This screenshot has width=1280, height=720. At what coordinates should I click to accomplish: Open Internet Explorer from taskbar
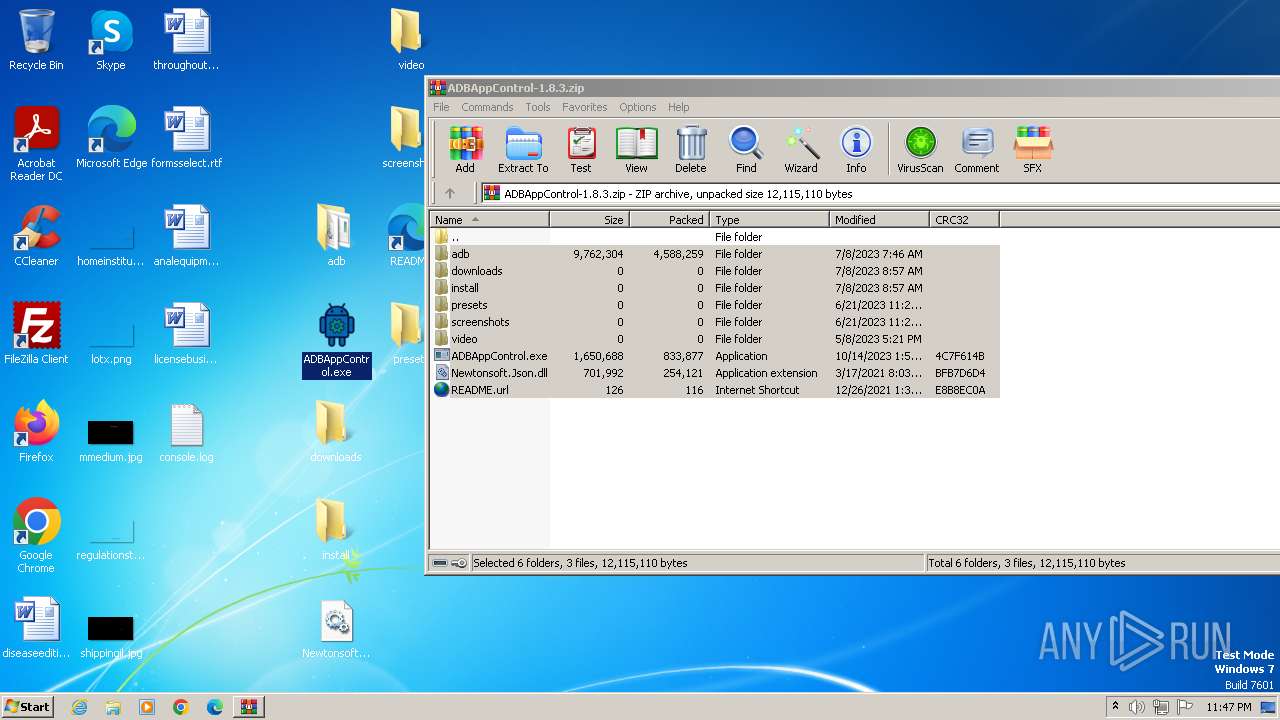point(79,707)
